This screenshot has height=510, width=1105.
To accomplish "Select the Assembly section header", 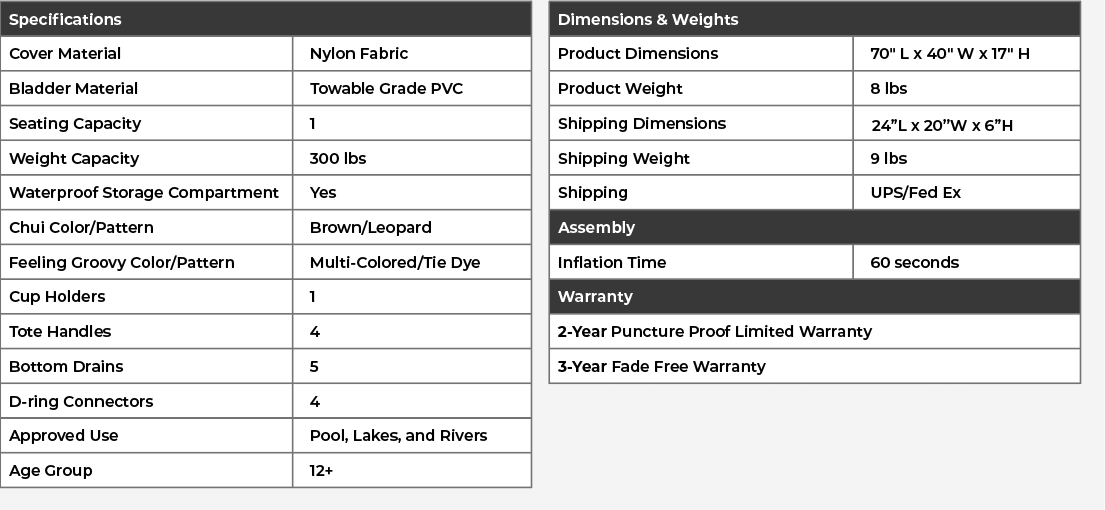I will coord(596,227).
